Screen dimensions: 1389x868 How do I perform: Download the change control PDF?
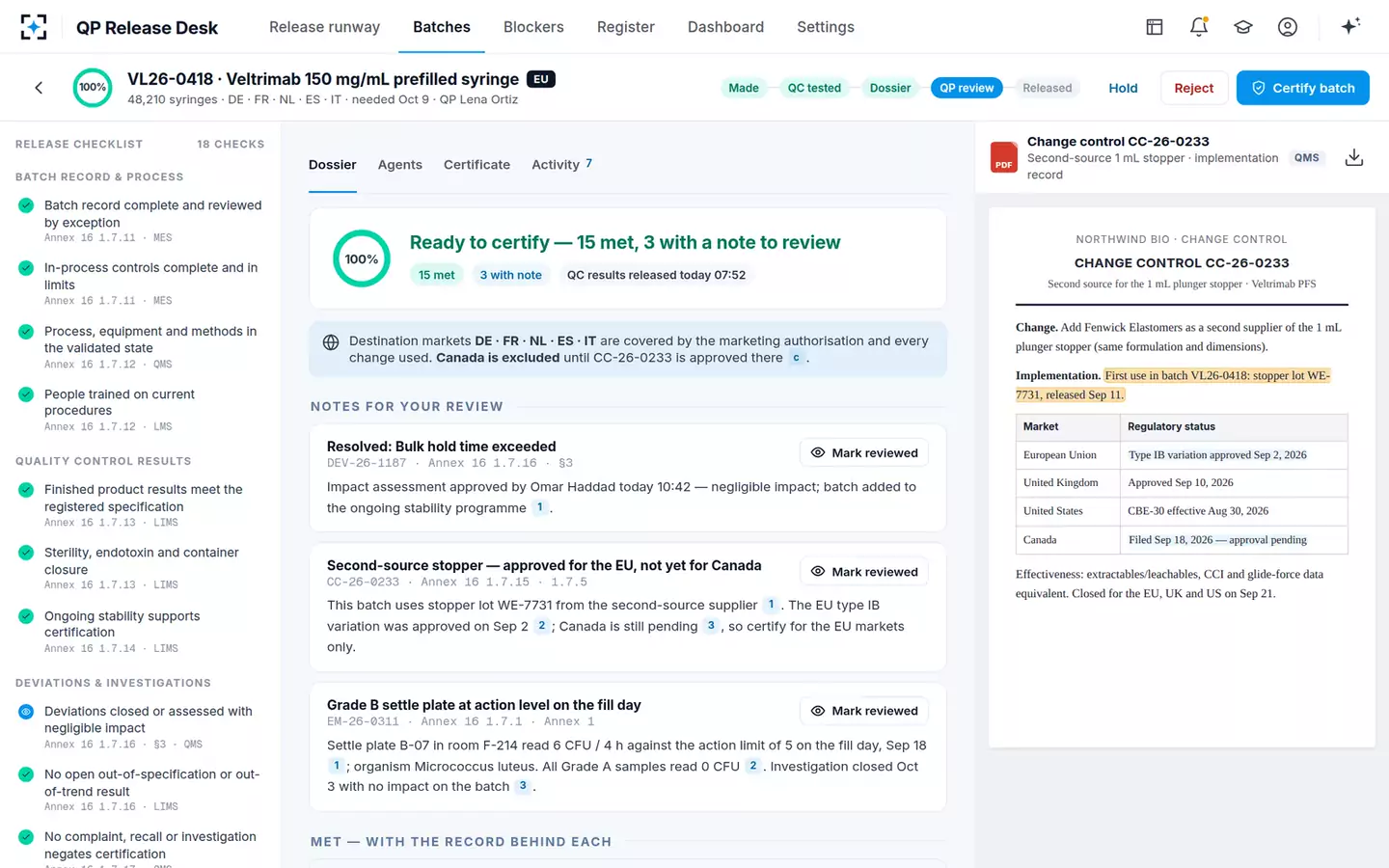[x=1354, y=157]
